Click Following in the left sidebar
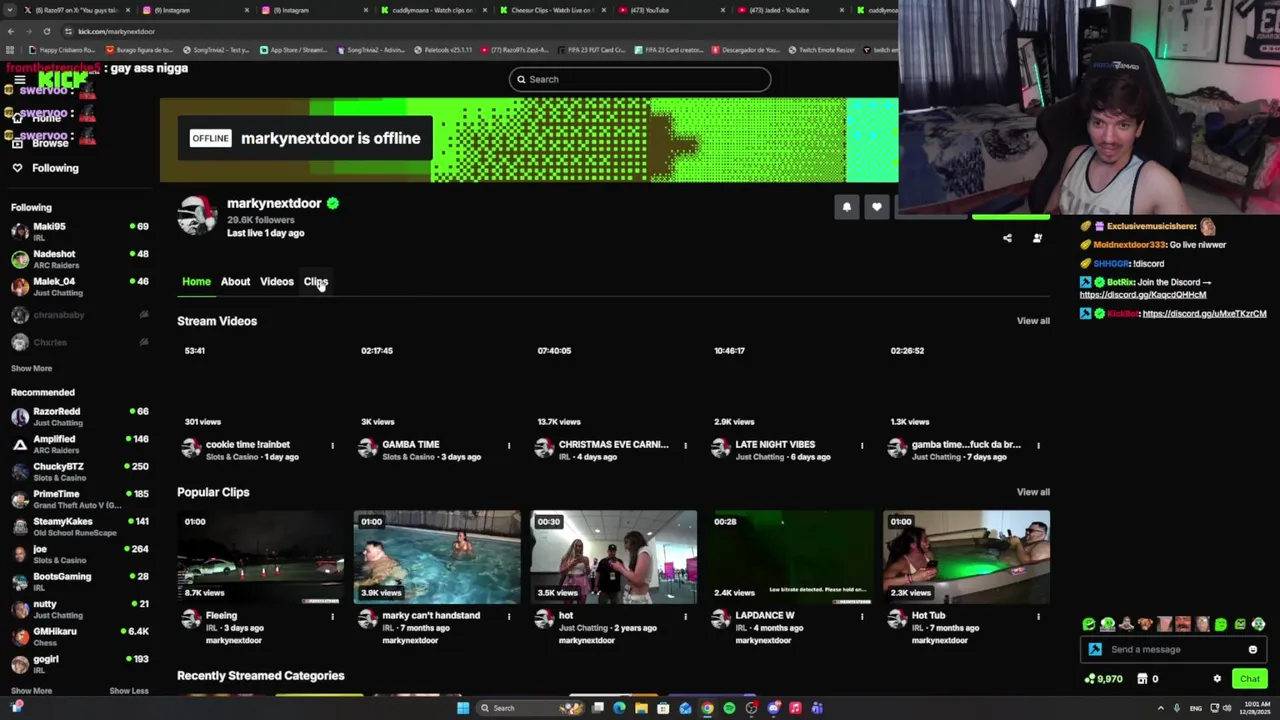 [55, 168]
